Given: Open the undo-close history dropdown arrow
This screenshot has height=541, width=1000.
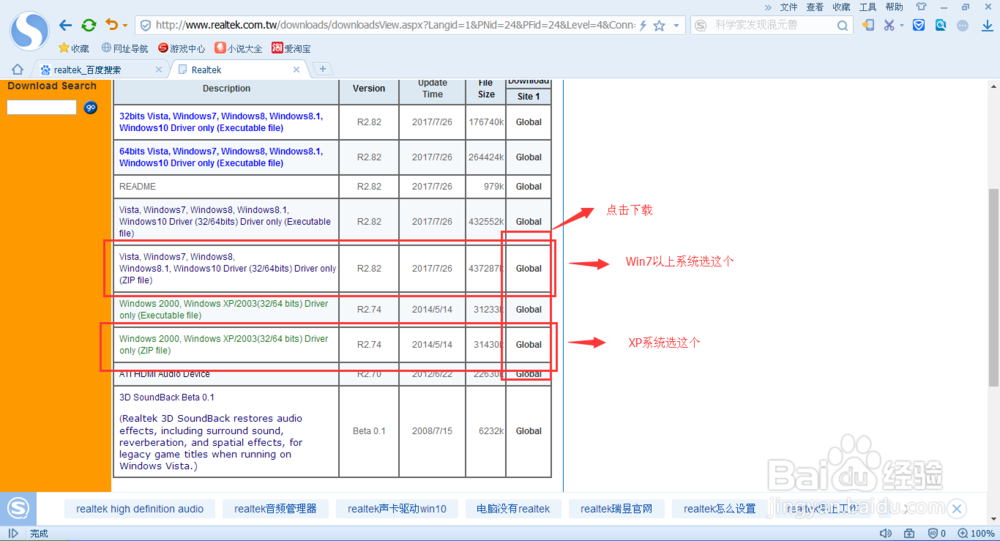Looking at the screenshot, I should click(125, 26).
